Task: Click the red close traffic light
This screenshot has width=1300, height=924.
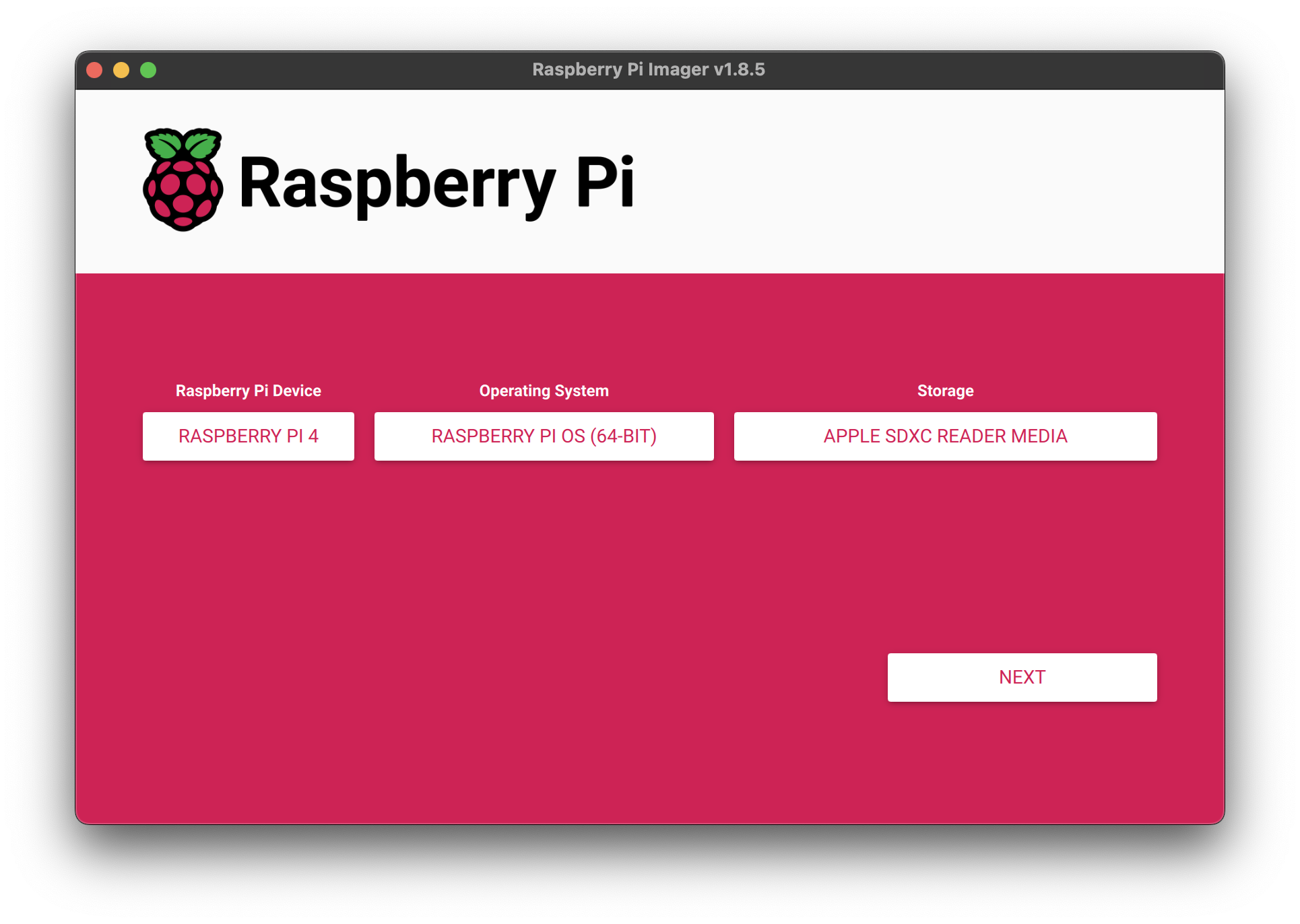Action: 96,69
